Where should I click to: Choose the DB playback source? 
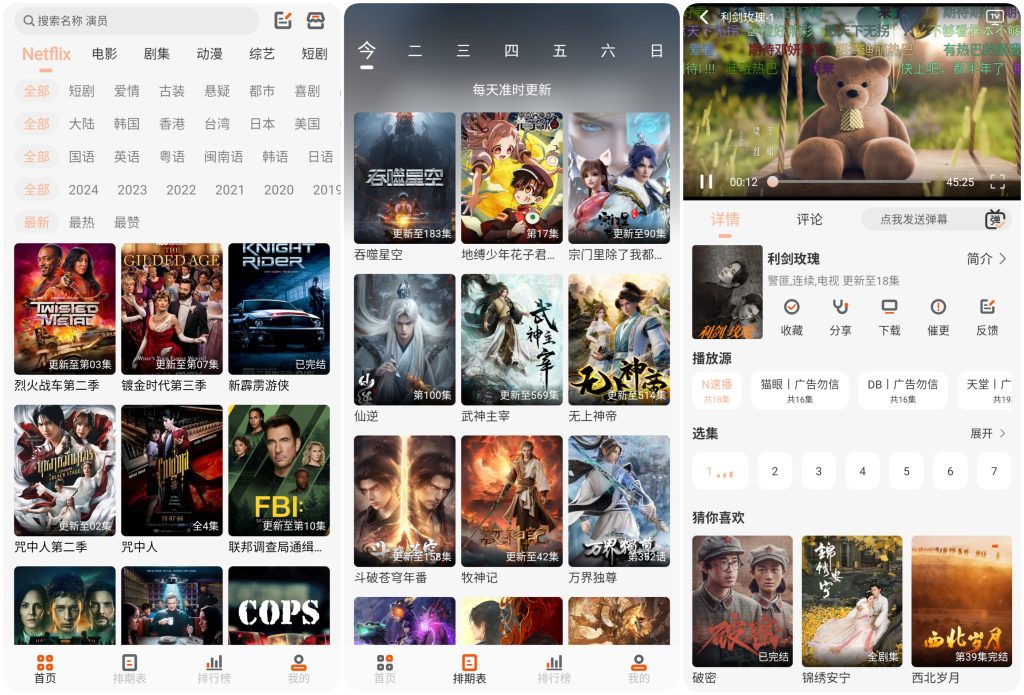(x=903, y=391)
